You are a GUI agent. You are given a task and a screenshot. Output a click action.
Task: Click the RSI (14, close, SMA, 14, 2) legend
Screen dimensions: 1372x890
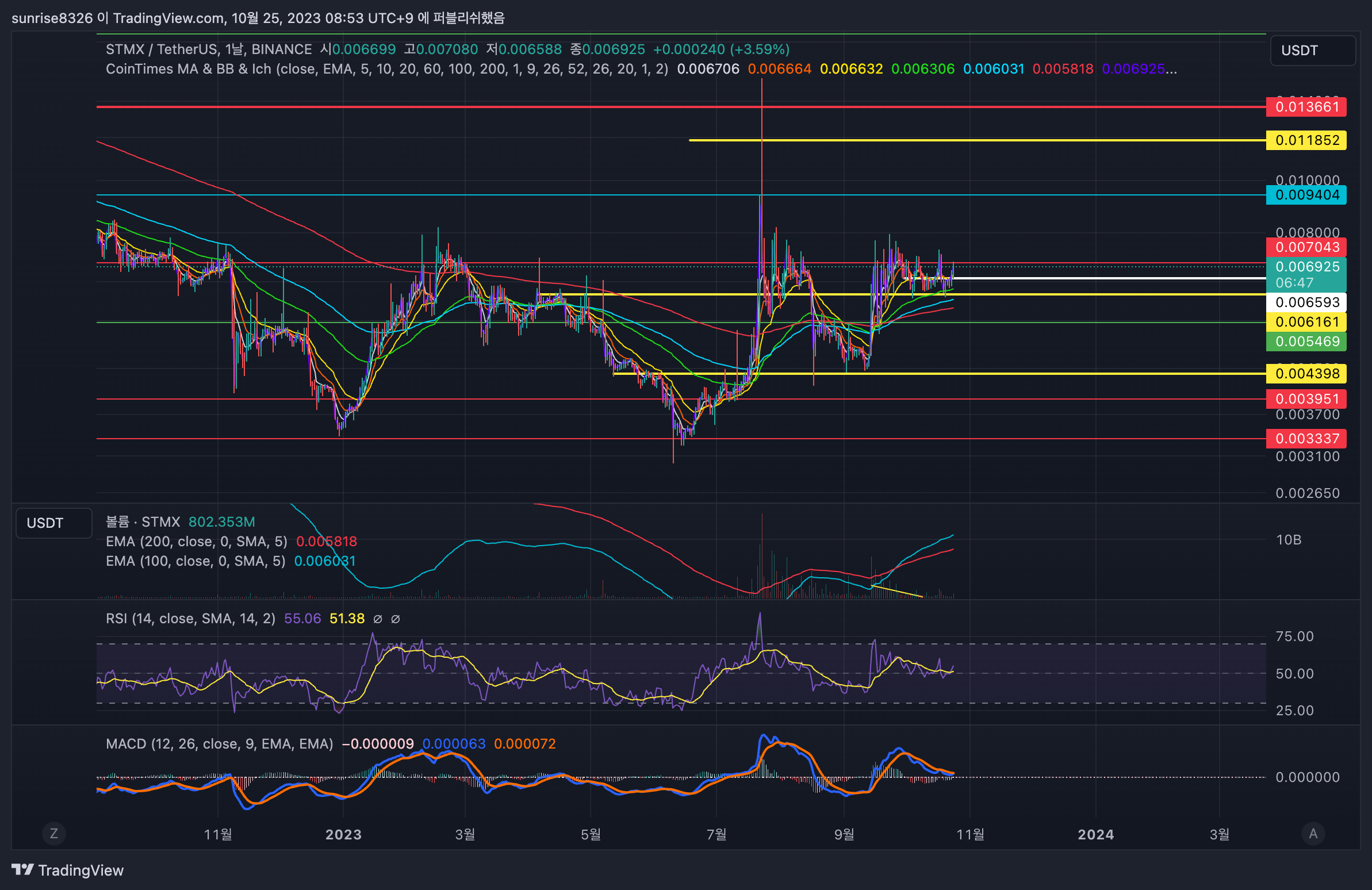190,619
